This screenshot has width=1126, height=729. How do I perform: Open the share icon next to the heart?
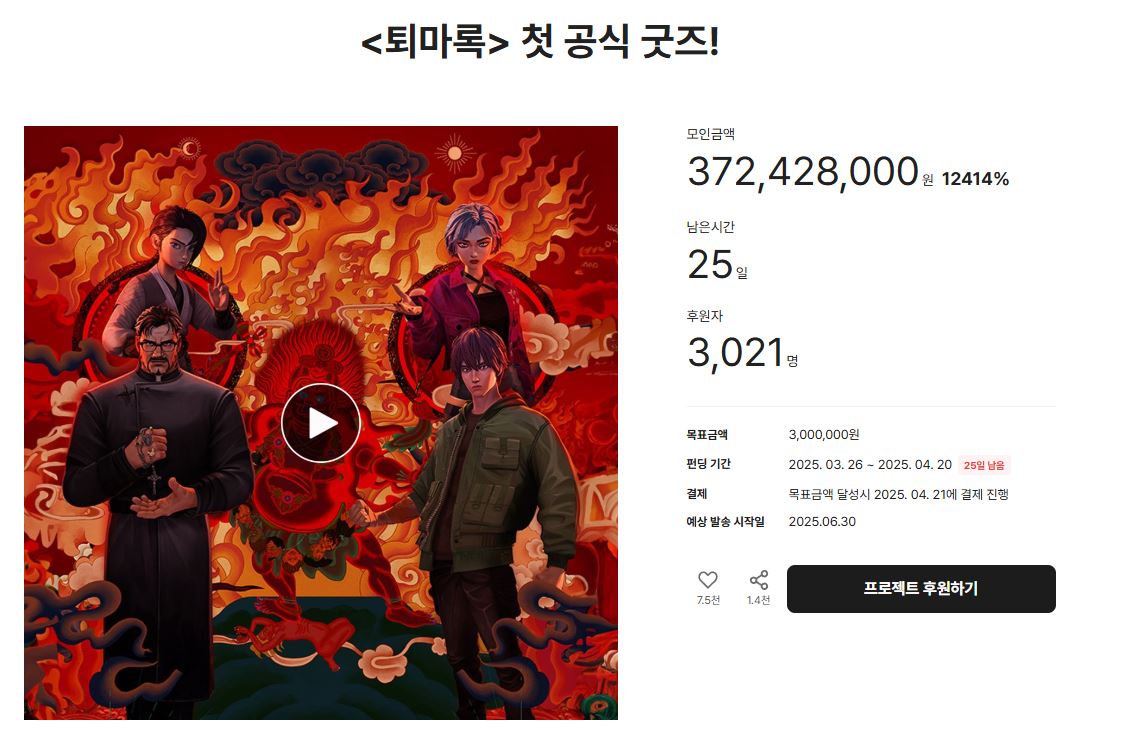758,580
